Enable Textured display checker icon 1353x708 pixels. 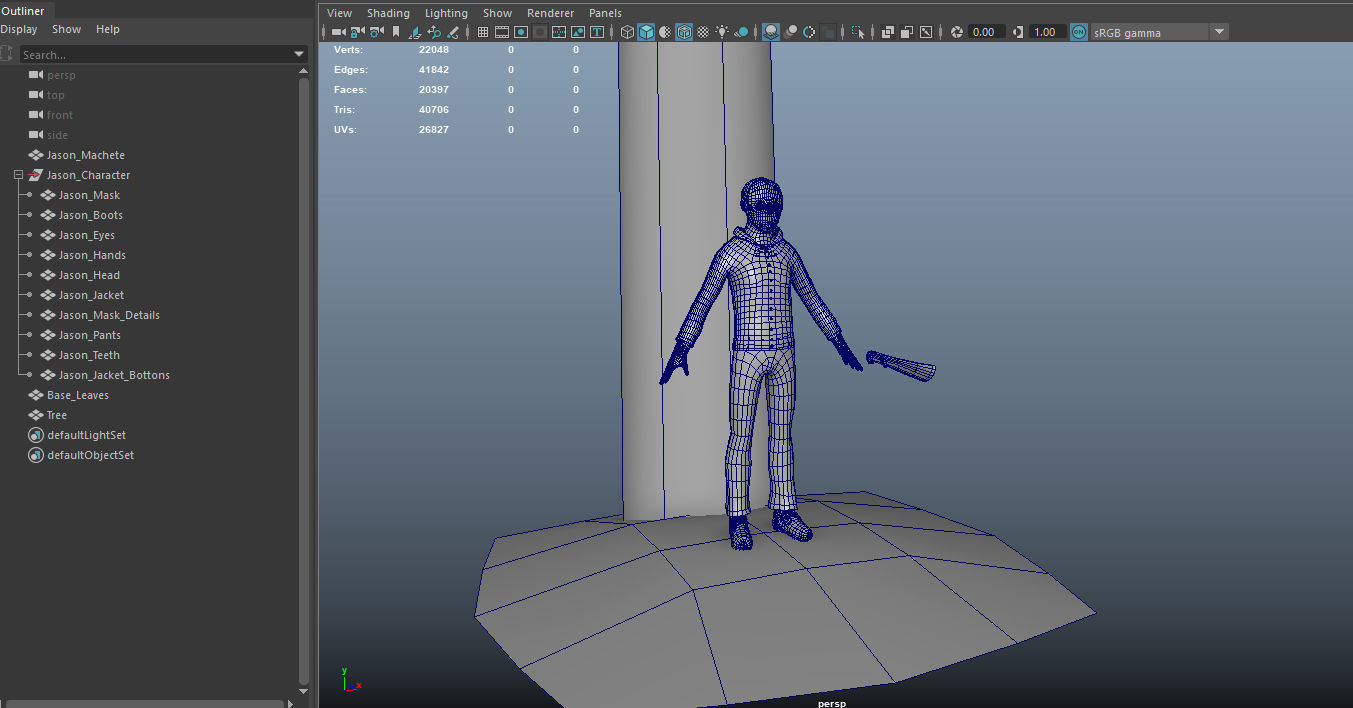point(704,32)
